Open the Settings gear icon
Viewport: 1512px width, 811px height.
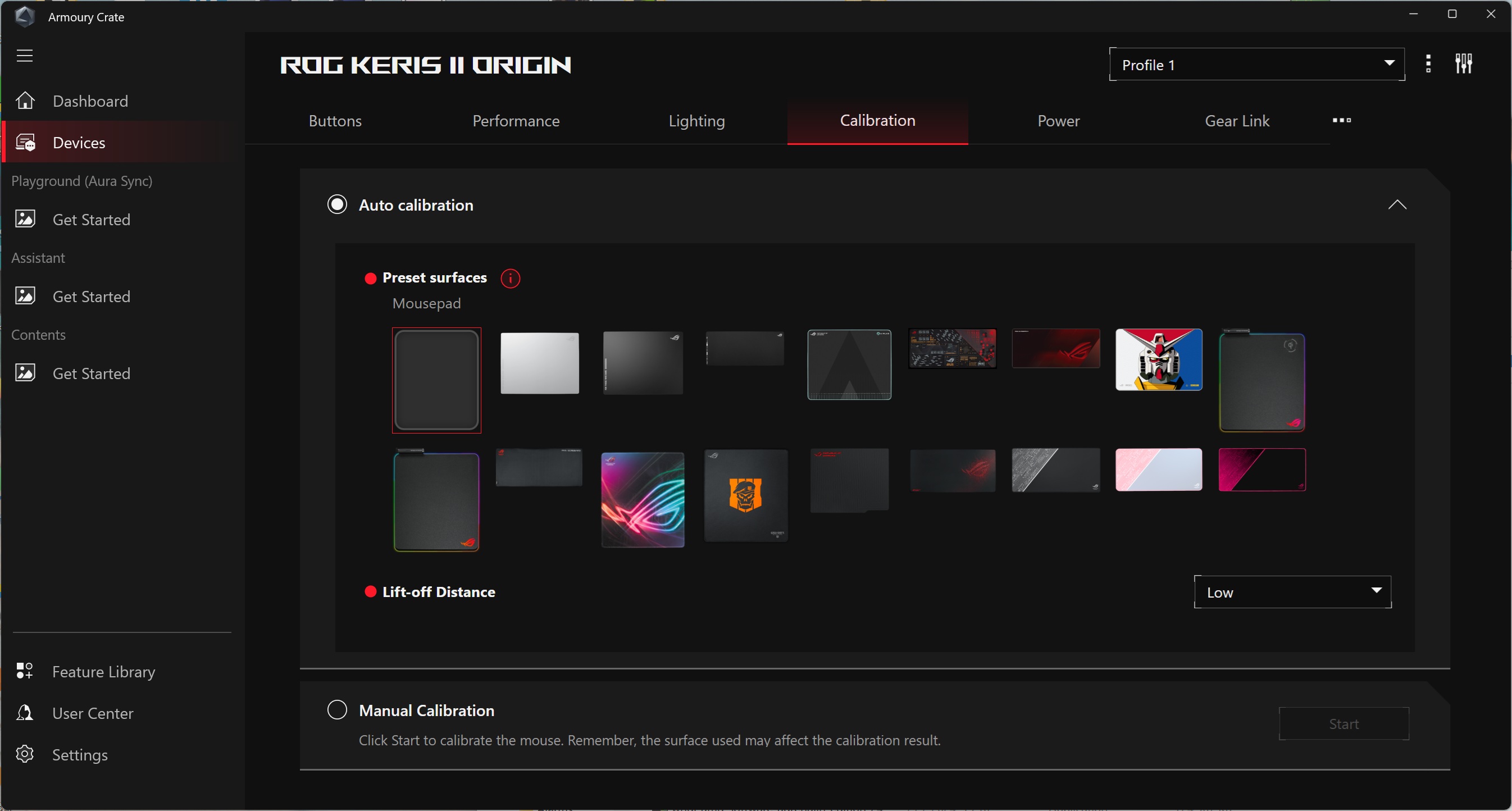(x=25, y=754)
